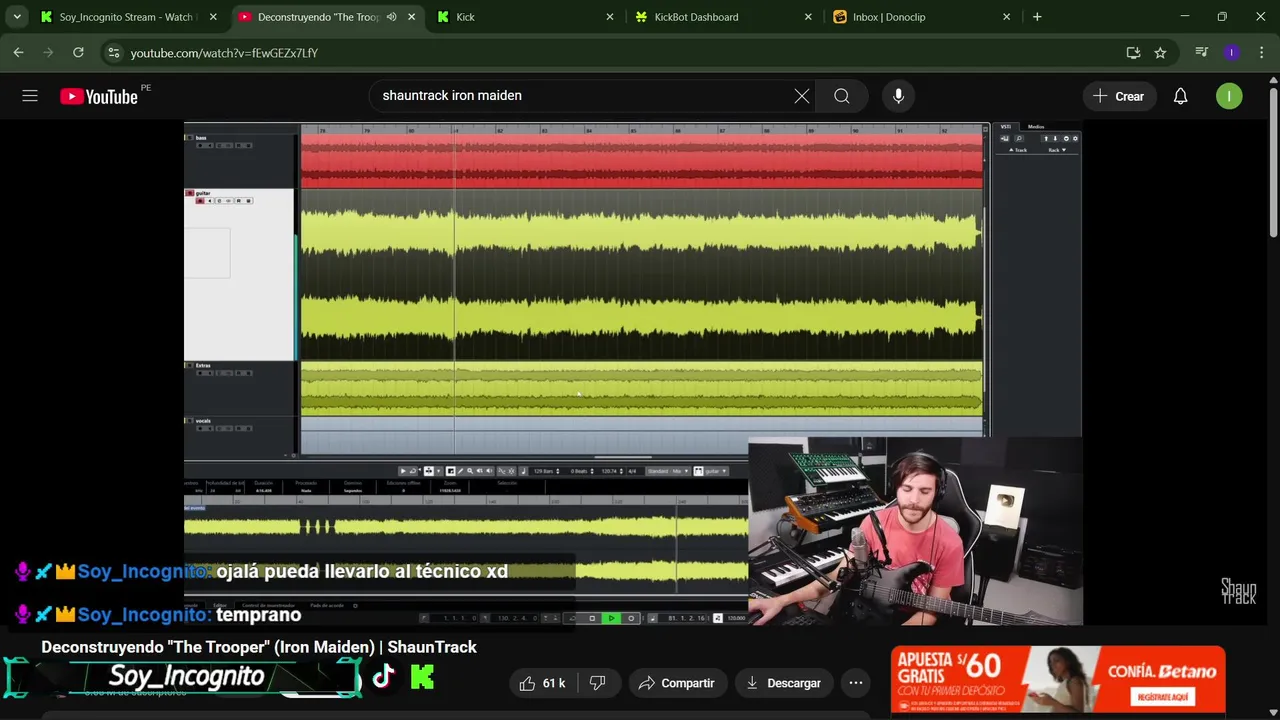Open the Betano S/60 ad banner
The image size is (1280, 720).
pos(1058,680)
